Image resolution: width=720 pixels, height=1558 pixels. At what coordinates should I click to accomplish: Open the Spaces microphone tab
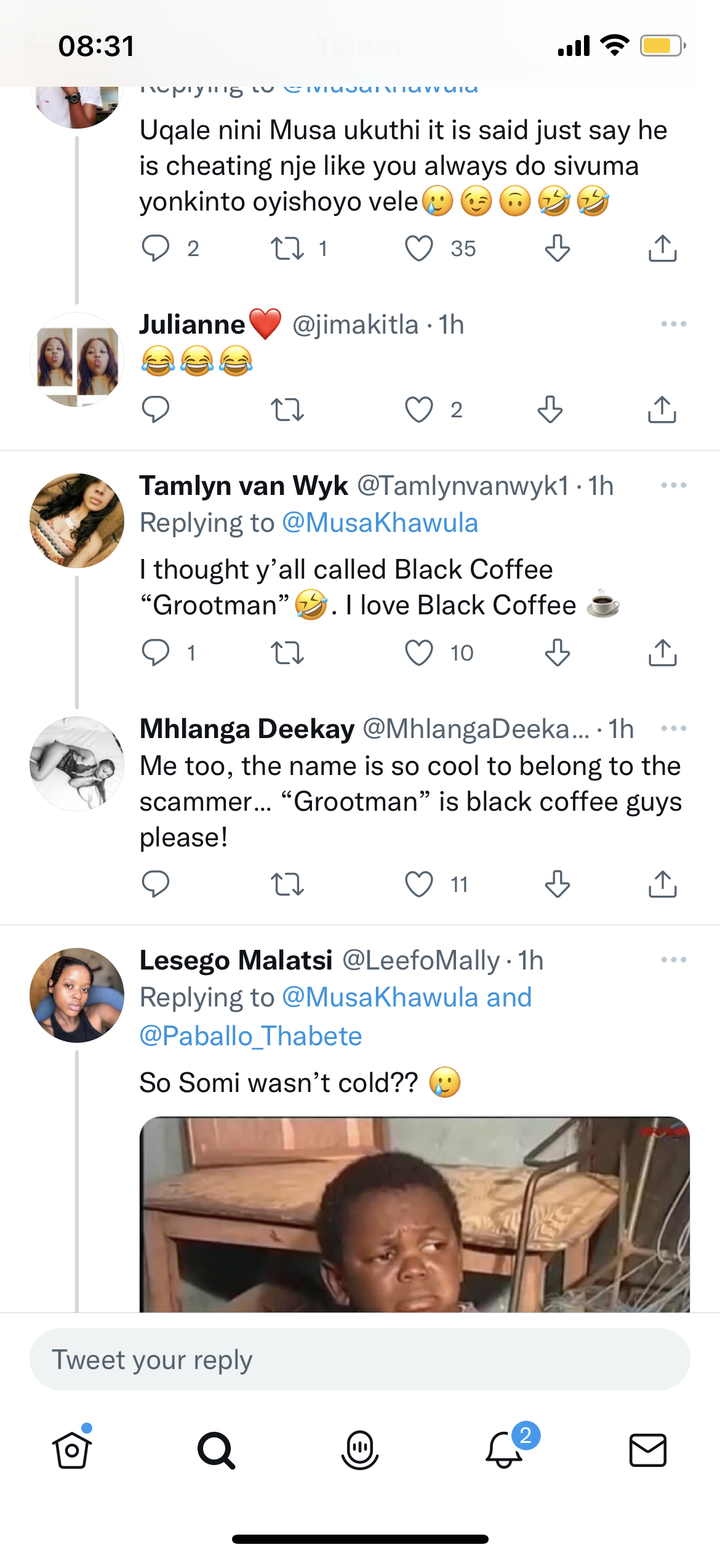point(360,1449)
